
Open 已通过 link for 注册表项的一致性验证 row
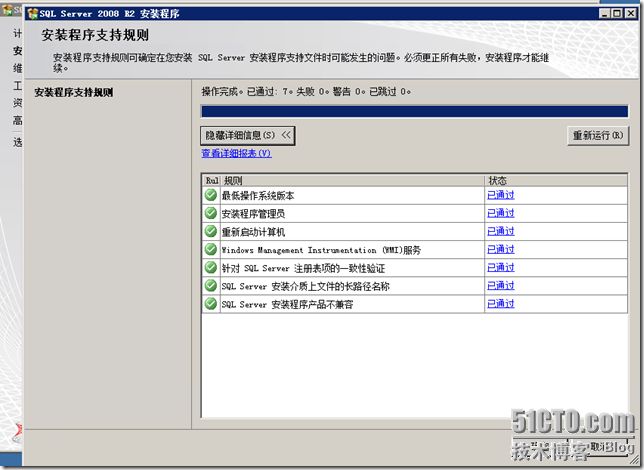tap(500, 267)
